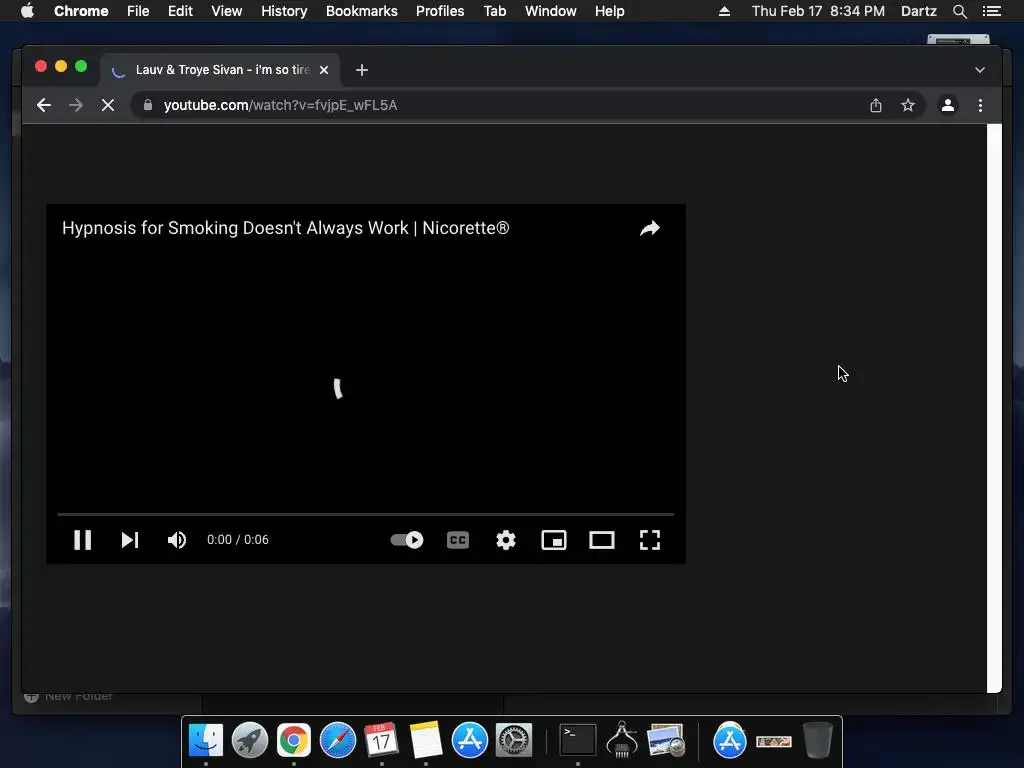Open System Preferences from the Dock
The width and height of the screenshot is (1024, 768).
click(x=514, y=740)
